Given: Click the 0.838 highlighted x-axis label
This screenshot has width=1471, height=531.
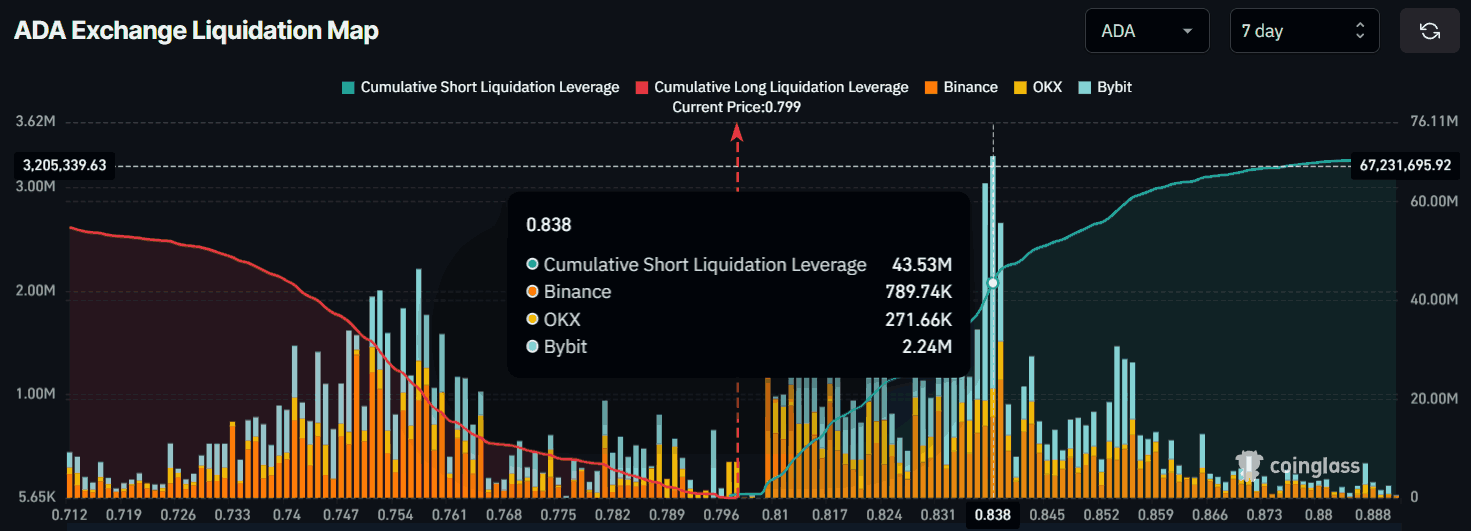Looking at the screenshot, I should click(x=992, y=515).
